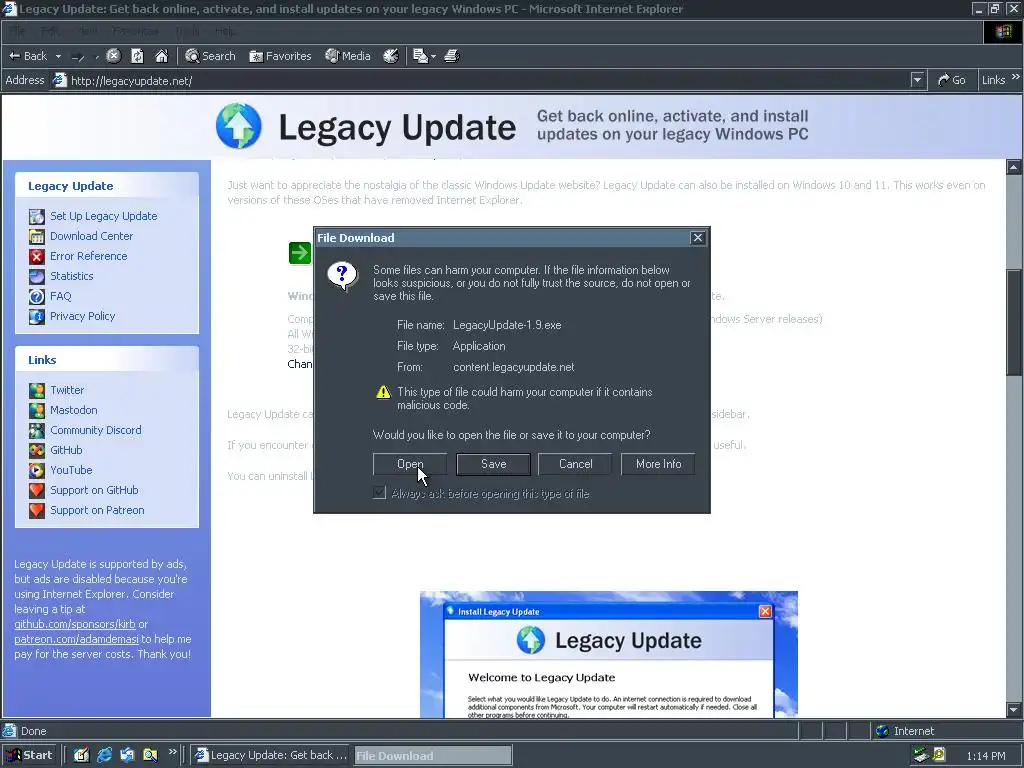
Task: Click the Privacy Policy sidebar icon
Action: 37,317
